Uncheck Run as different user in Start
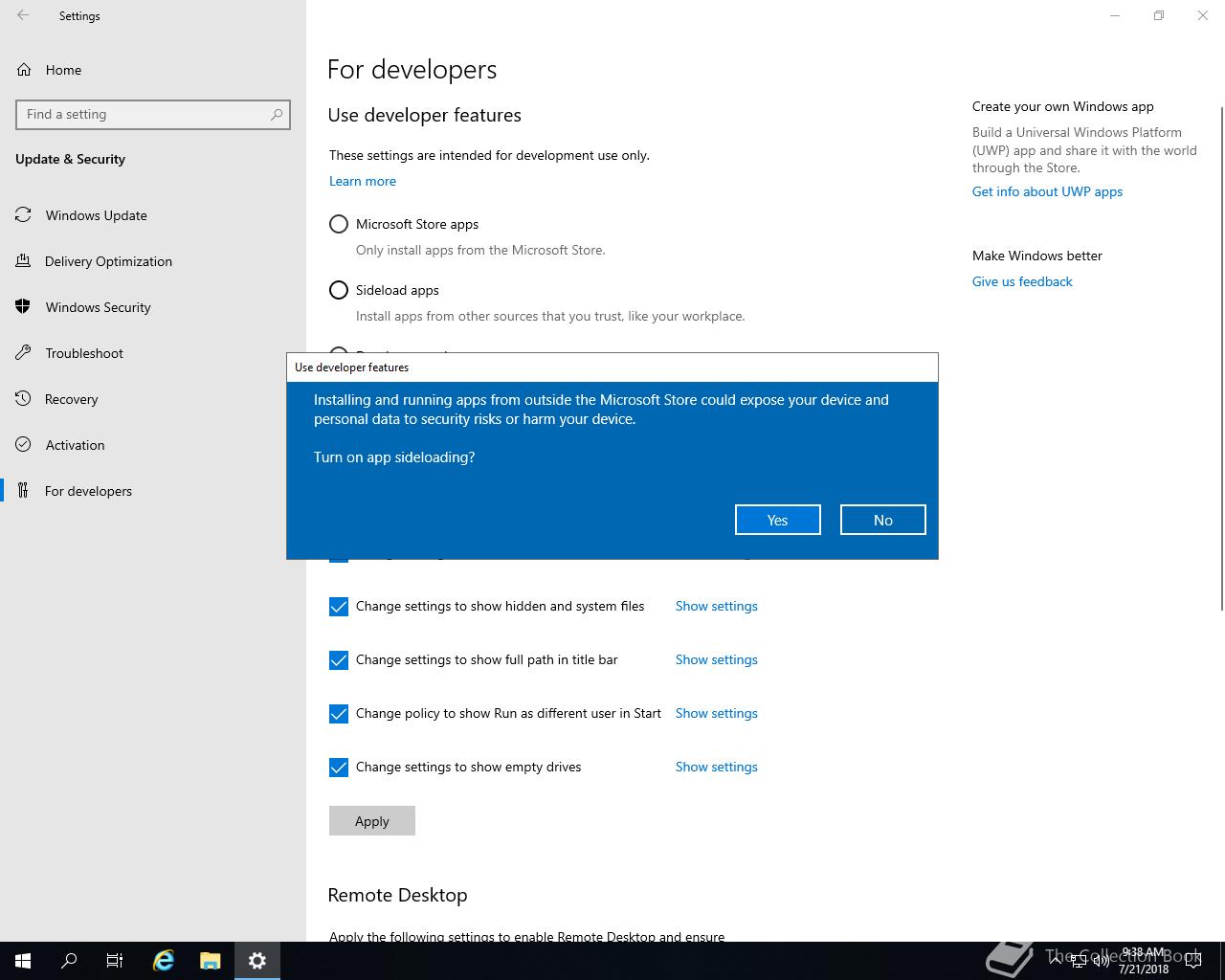 [339, 714]
